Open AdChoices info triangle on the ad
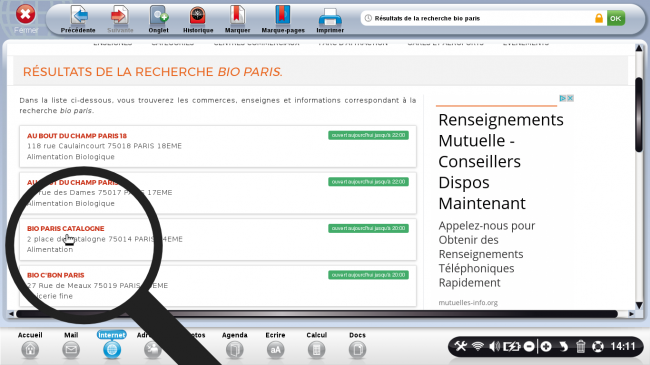The height and width of the screenshot is (365, 650). pos(563,98)
